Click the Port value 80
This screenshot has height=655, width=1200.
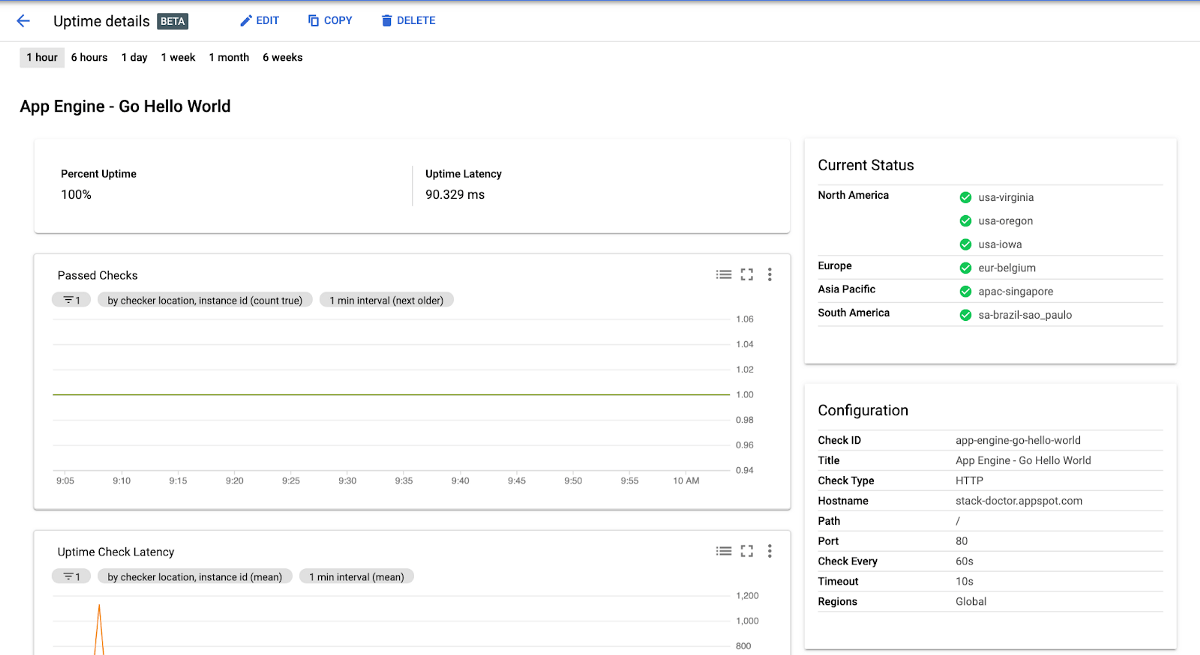(x=962, y=541)
